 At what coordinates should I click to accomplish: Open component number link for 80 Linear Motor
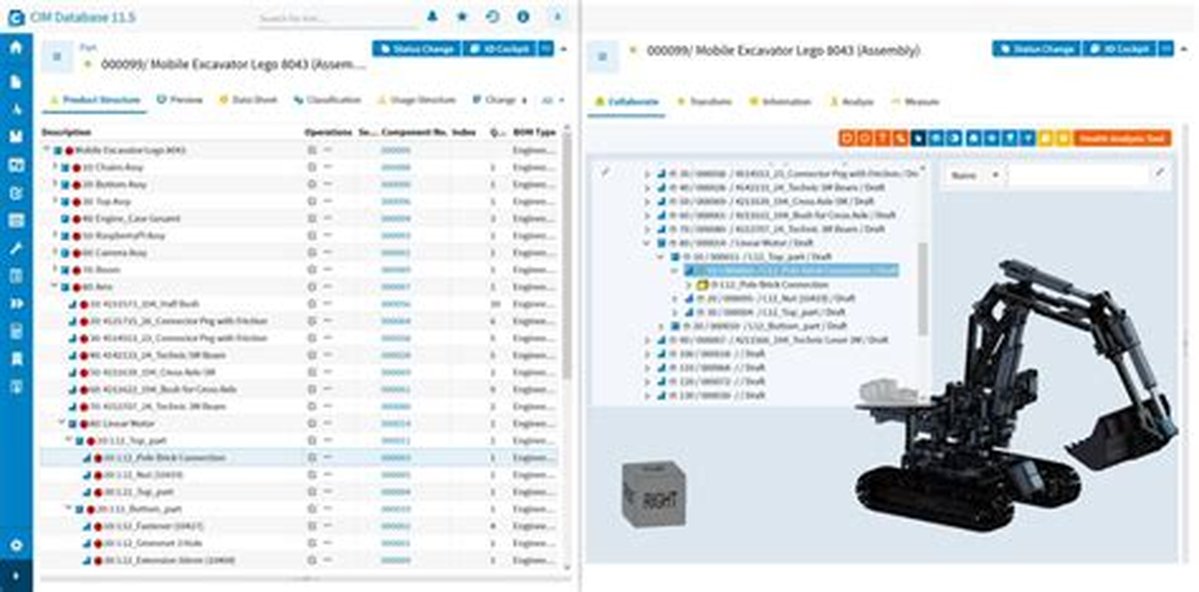pos(396,423)
